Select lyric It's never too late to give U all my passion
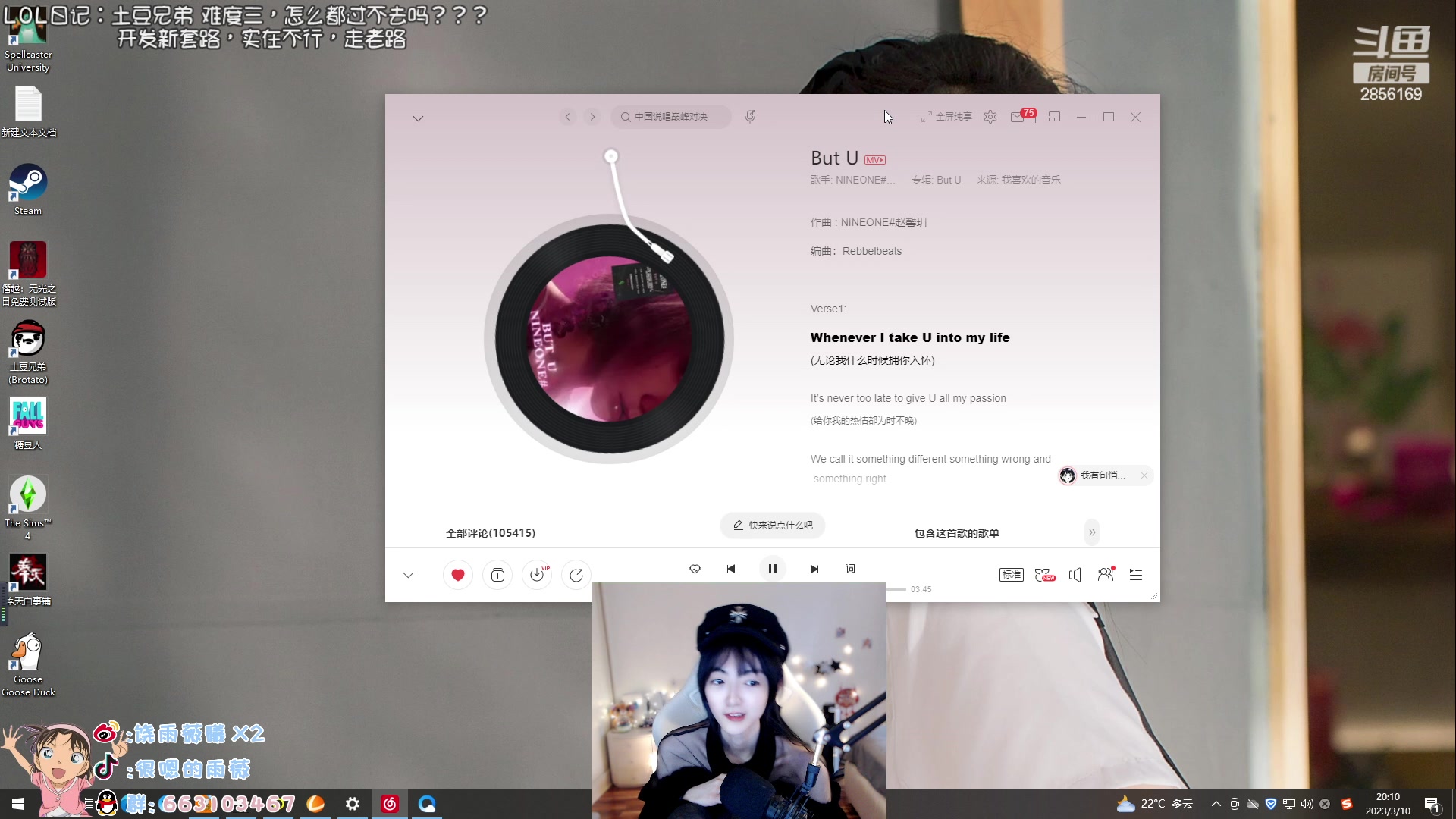1456x819 pixels. pyautogui.click(x=908, y=398)
